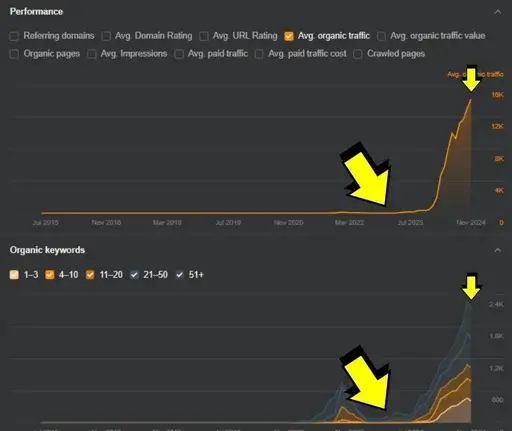
Task: Click the 4K traffic axis value
Action: coord(499,191)
